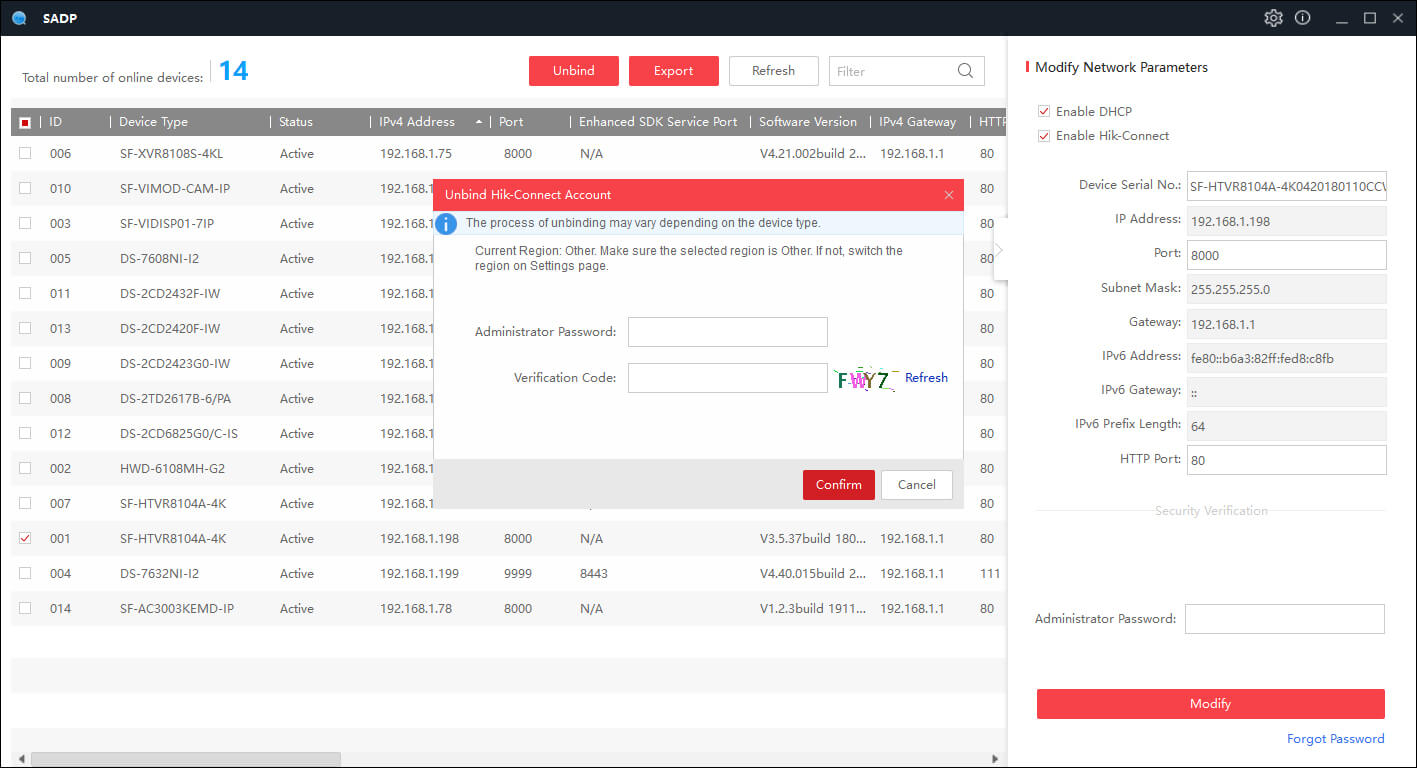Image resolution: width=1417 pixels, height=768 pixels.
Task: Focus the Port field showing 8000
Action: coord(1287,255)
